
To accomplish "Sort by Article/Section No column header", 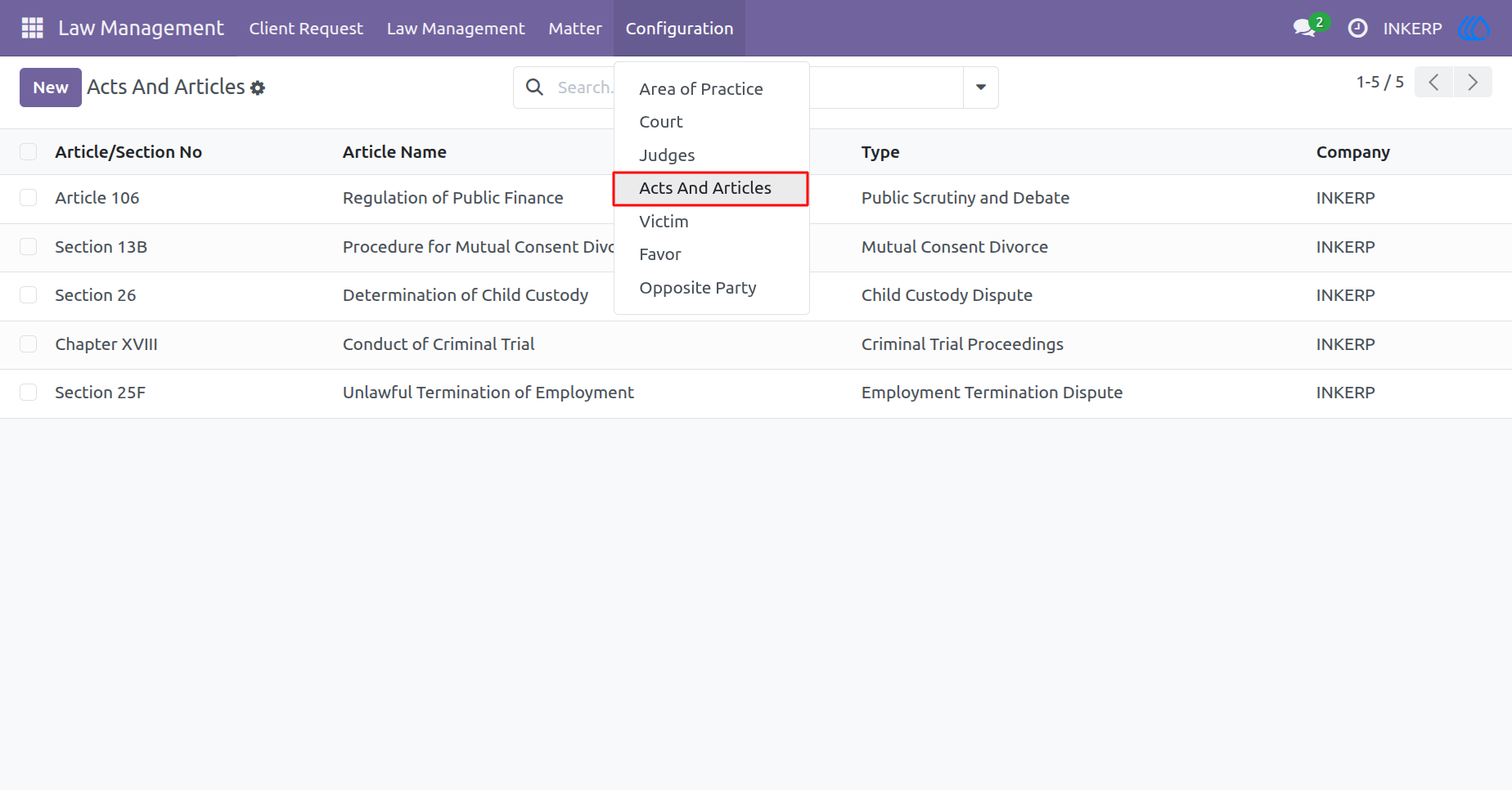I will pos(128,152).
